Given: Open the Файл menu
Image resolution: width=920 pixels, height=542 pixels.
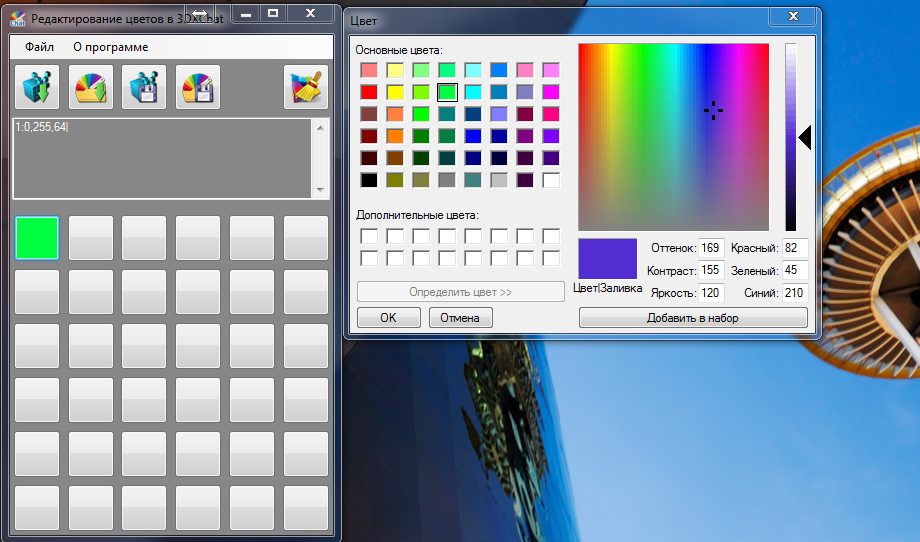Looking at the screenshot, I should click(x=39, y=47).
